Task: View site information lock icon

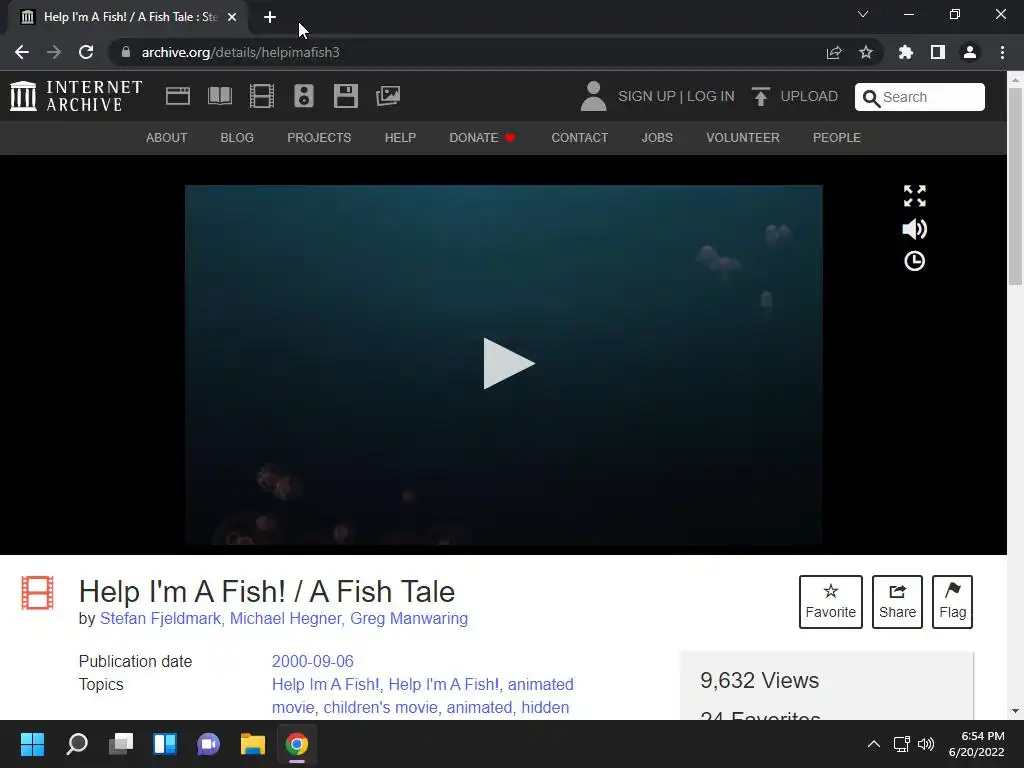Action: pyautogui.click(x=126, y=52)
